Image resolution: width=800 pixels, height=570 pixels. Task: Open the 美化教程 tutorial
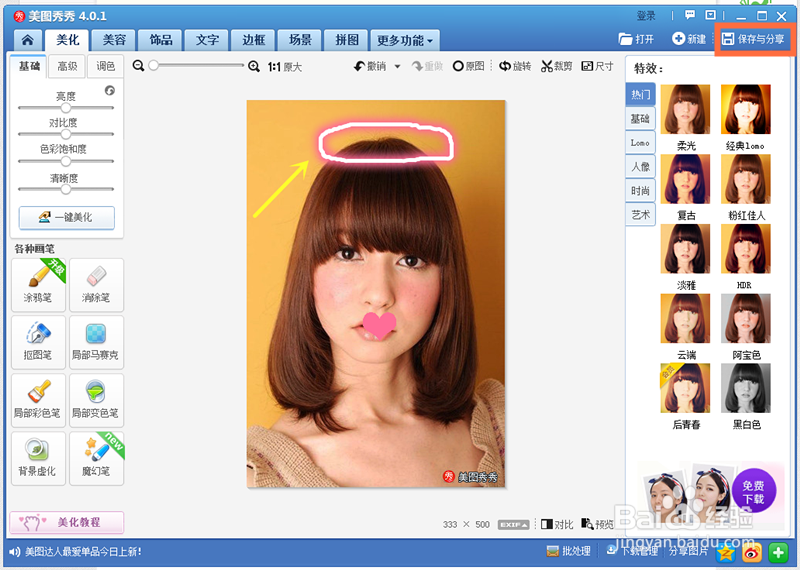coord(67,522)
